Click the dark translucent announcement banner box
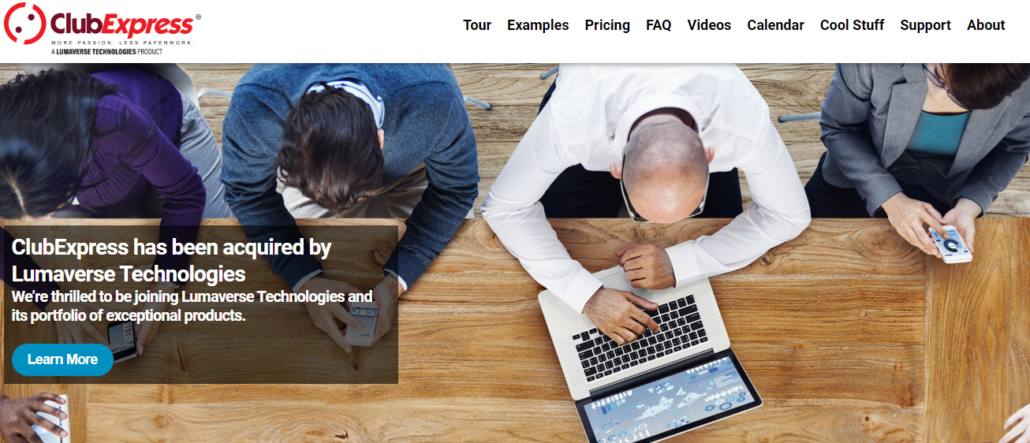Image resolution: width=1030 pixels, height=443 pixels. coord(201,304)
